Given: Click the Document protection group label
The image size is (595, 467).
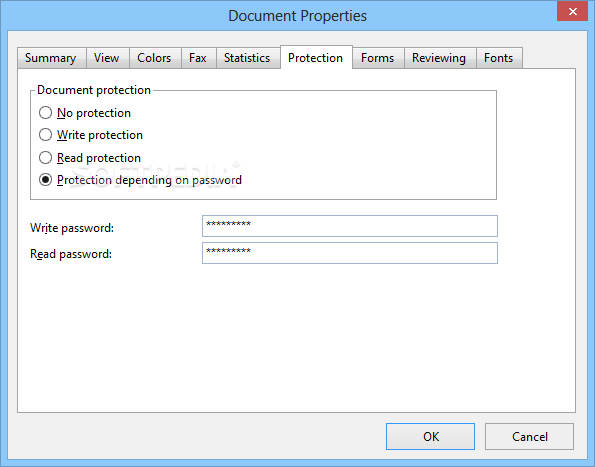Looking at the screenshot, I should pyautogui.click(x=94, y=90).
